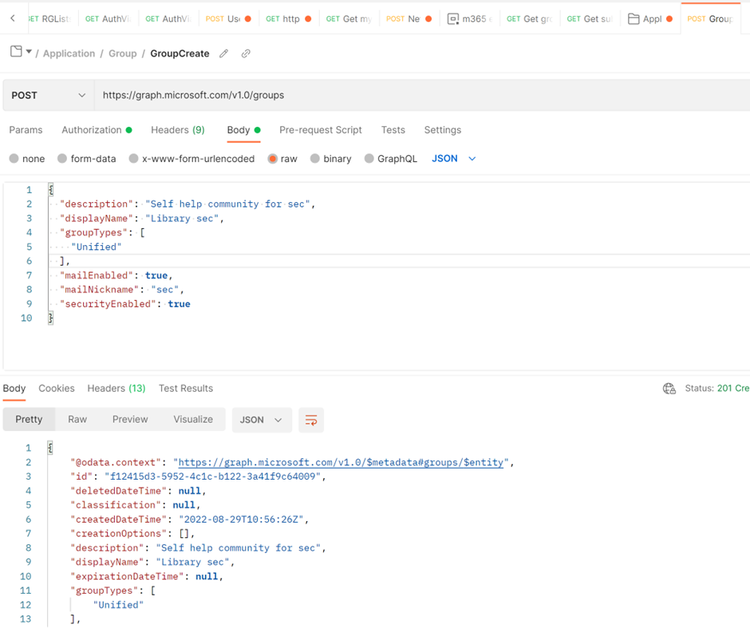Click the request type icon in breadcrumb
The image size is (750, 629).
16,53
